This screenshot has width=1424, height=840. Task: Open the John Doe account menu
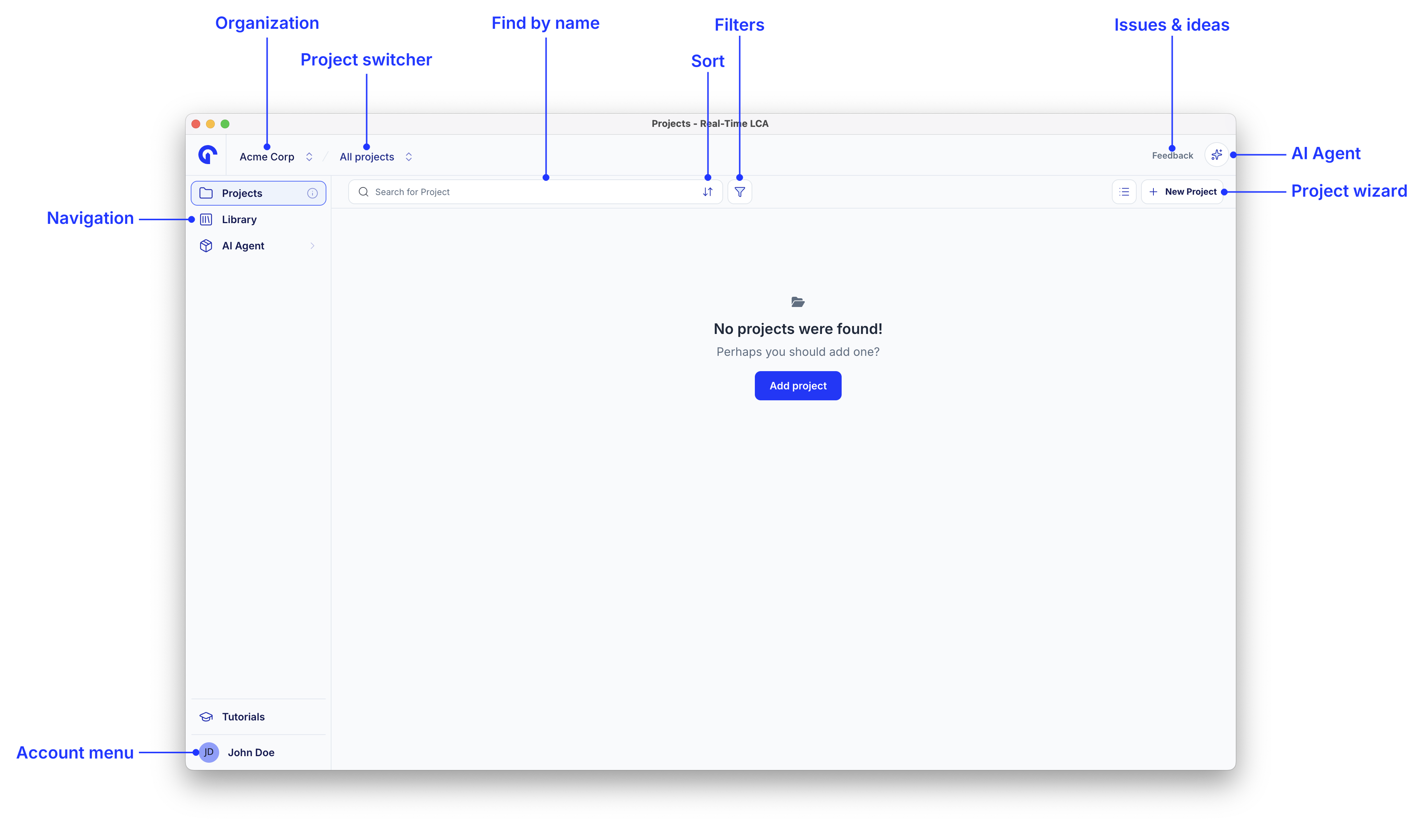259,752
